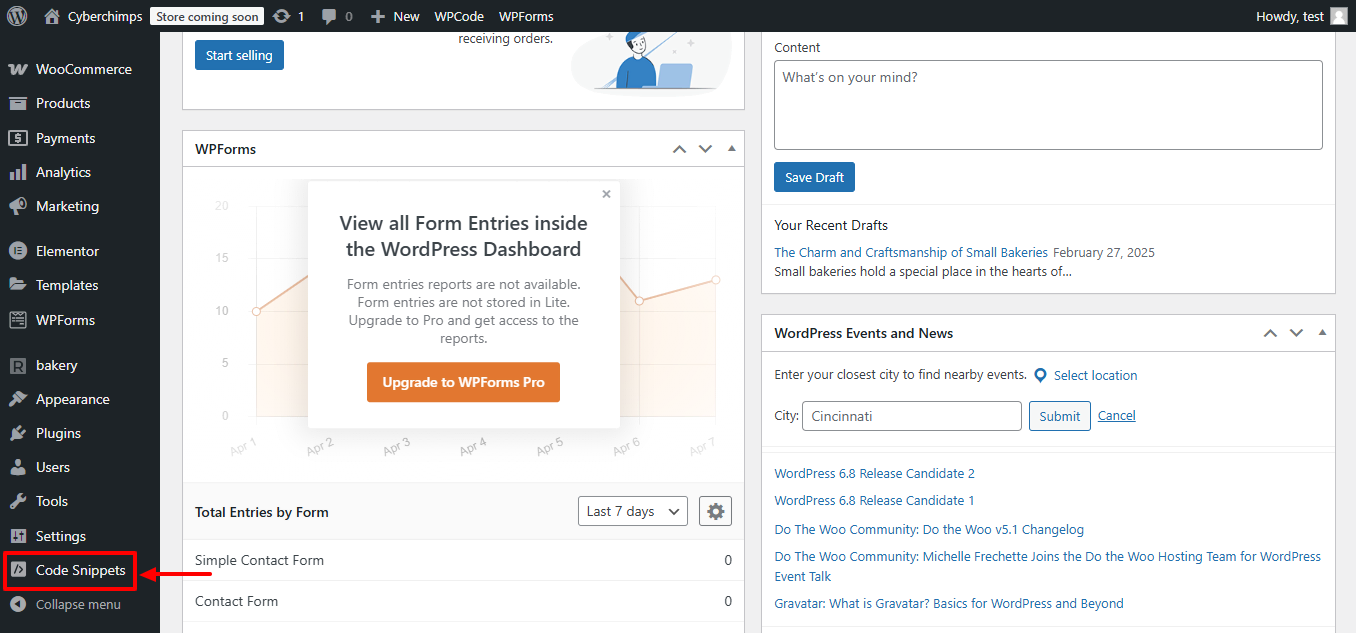Move WordPress Events and News widget down
Viewport: 1356px width, 633px height.
(1296, 333)
